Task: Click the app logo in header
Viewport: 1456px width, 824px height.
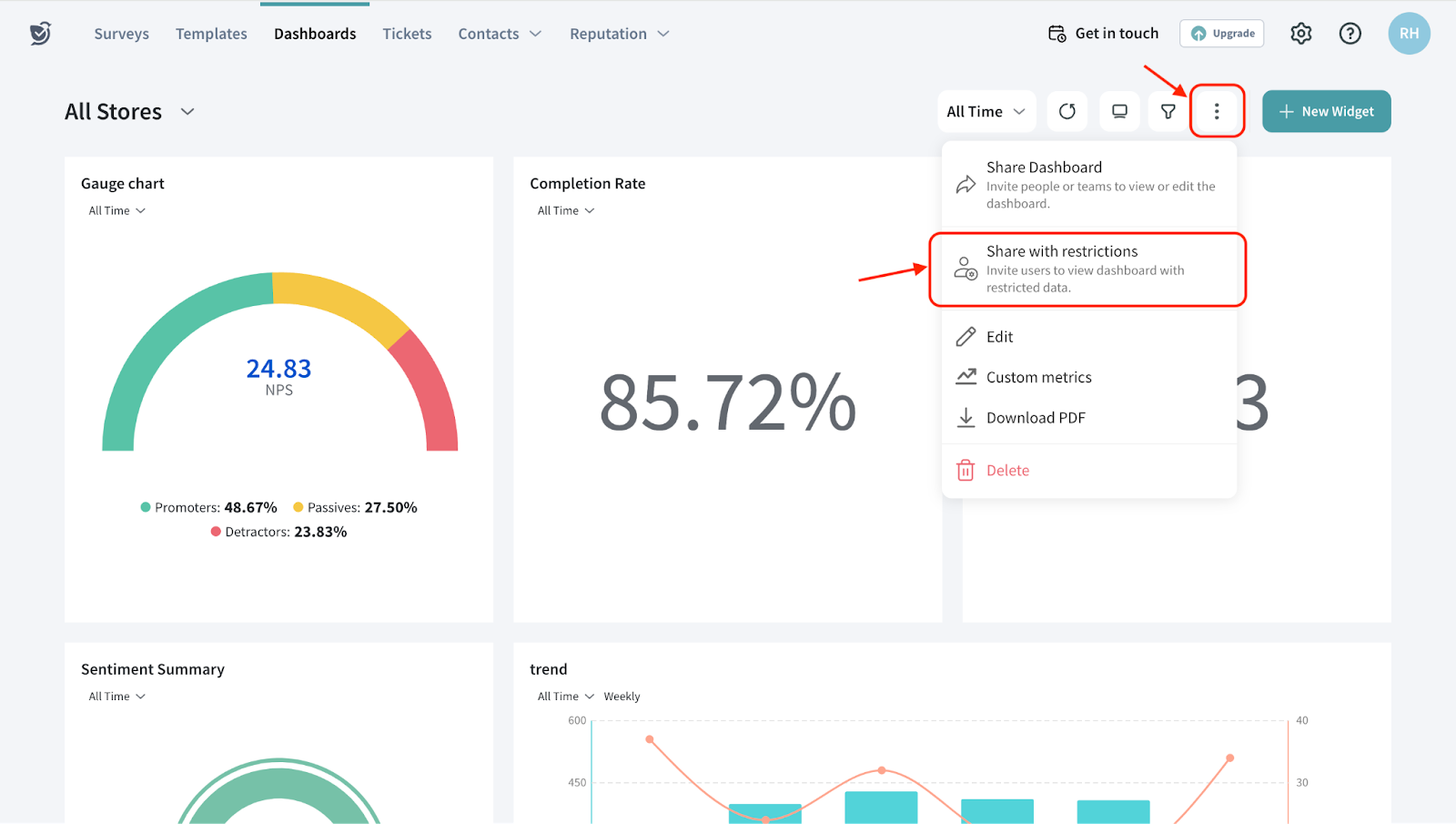Action: coord(40,34)
